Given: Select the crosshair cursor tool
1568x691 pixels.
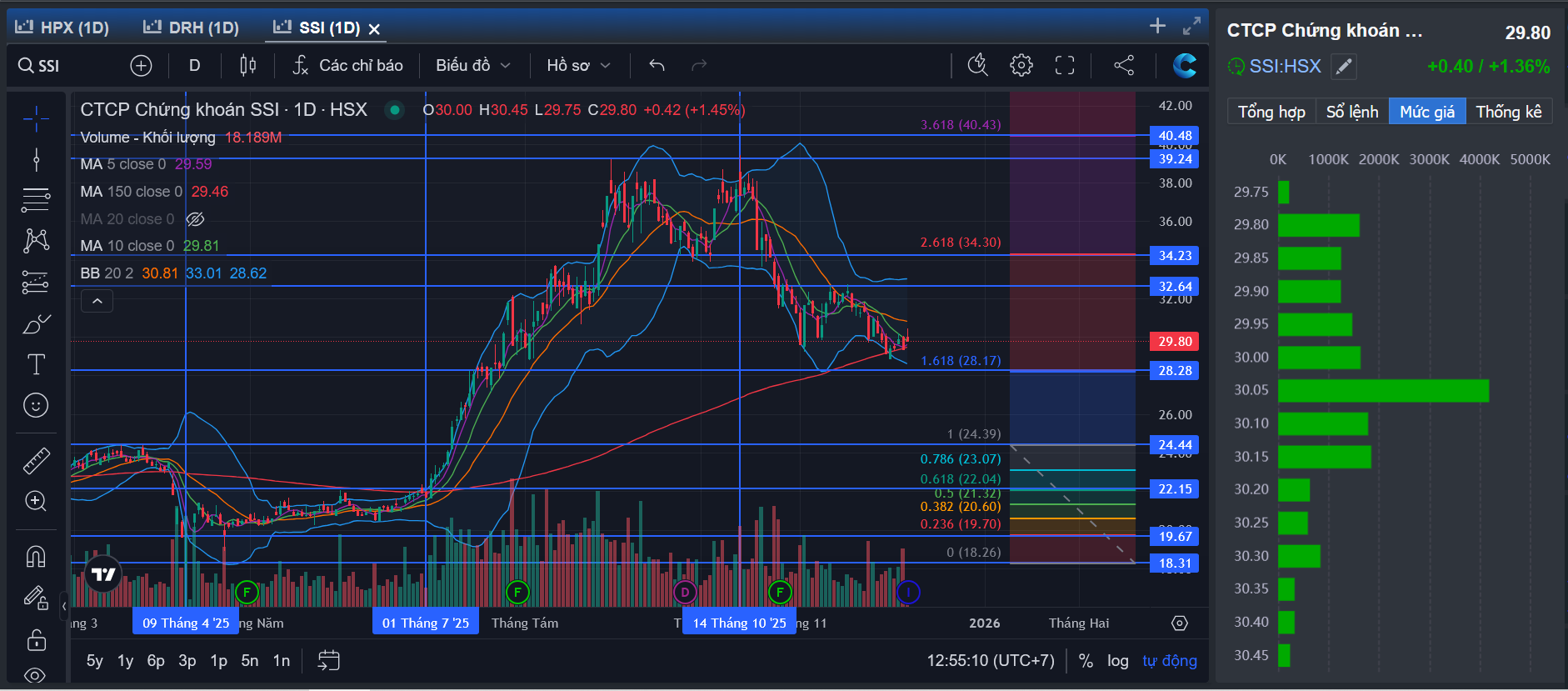Looking at the screenshot, I should click(36, 119).
